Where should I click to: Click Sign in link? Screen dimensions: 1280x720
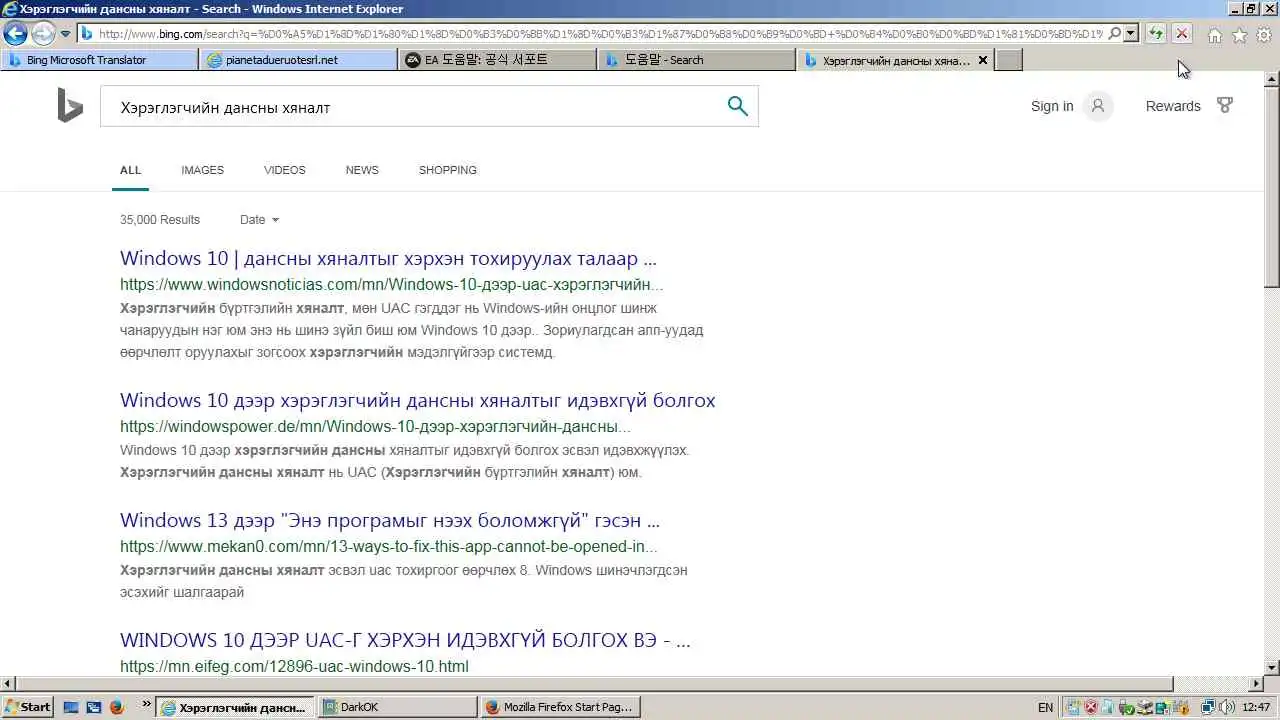click(1052, 106)
